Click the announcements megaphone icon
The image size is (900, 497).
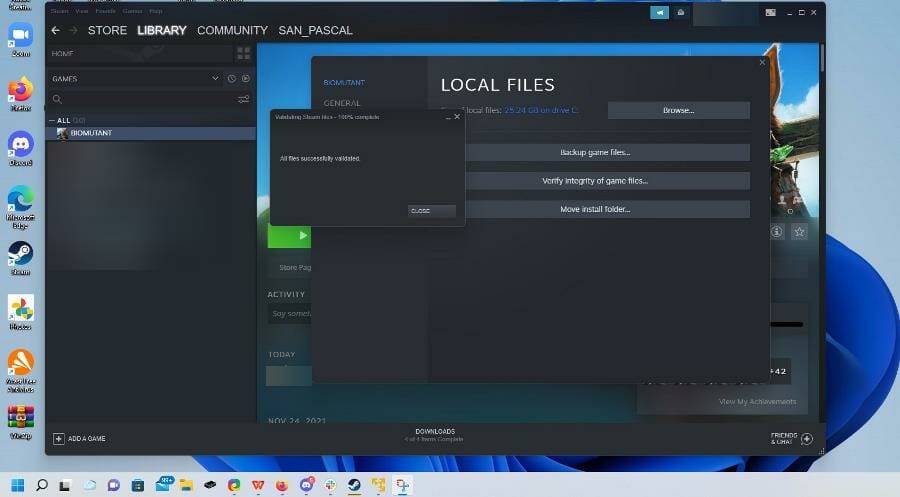pos(660,13)
